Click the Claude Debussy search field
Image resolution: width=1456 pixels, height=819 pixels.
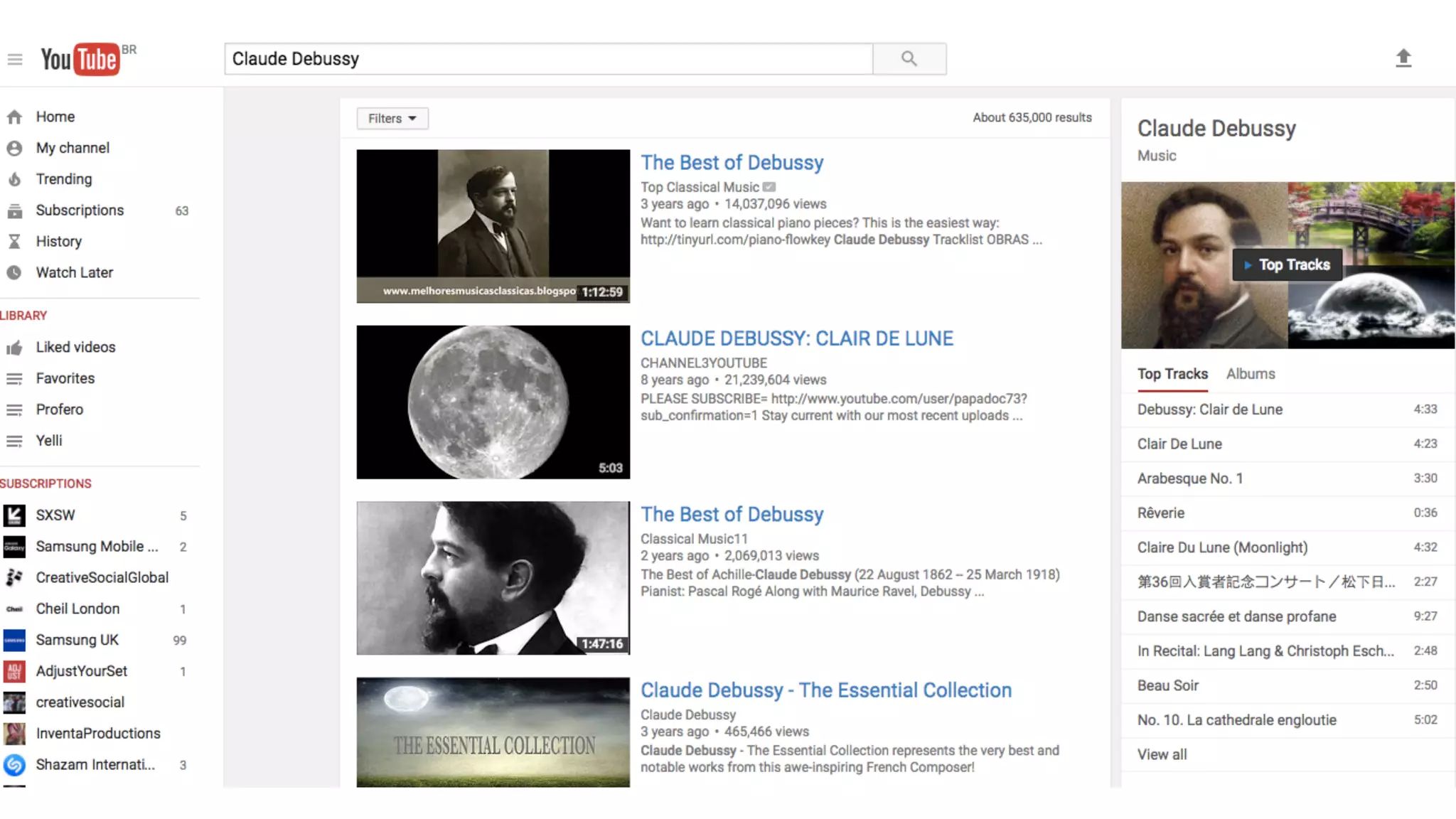pos(547,59)
